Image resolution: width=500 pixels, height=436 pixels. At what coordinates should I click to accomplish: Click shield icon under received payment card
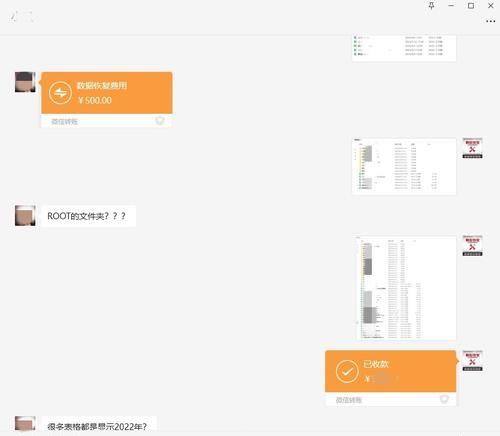tap(444, 399)
